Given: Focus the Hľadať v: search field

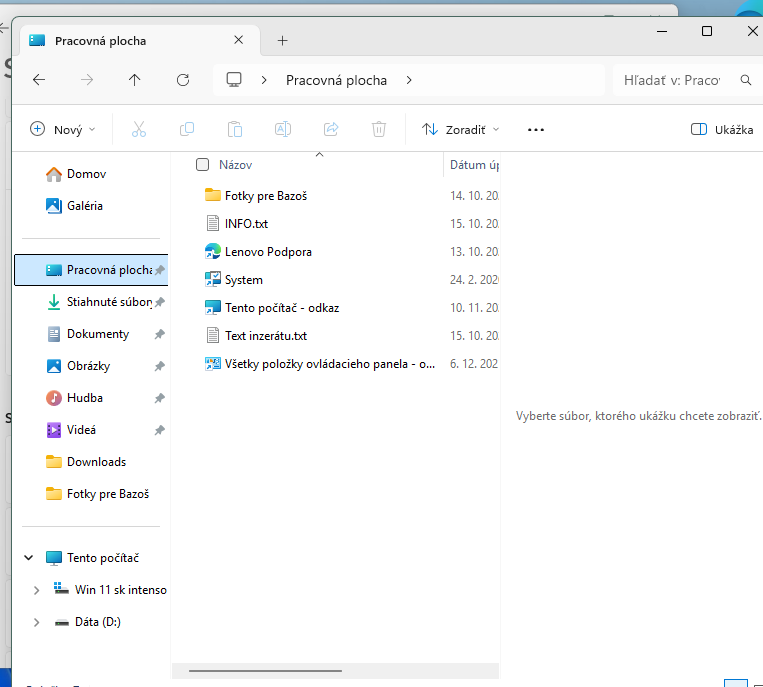Looking at the screenshot, I should coord(672,80).
